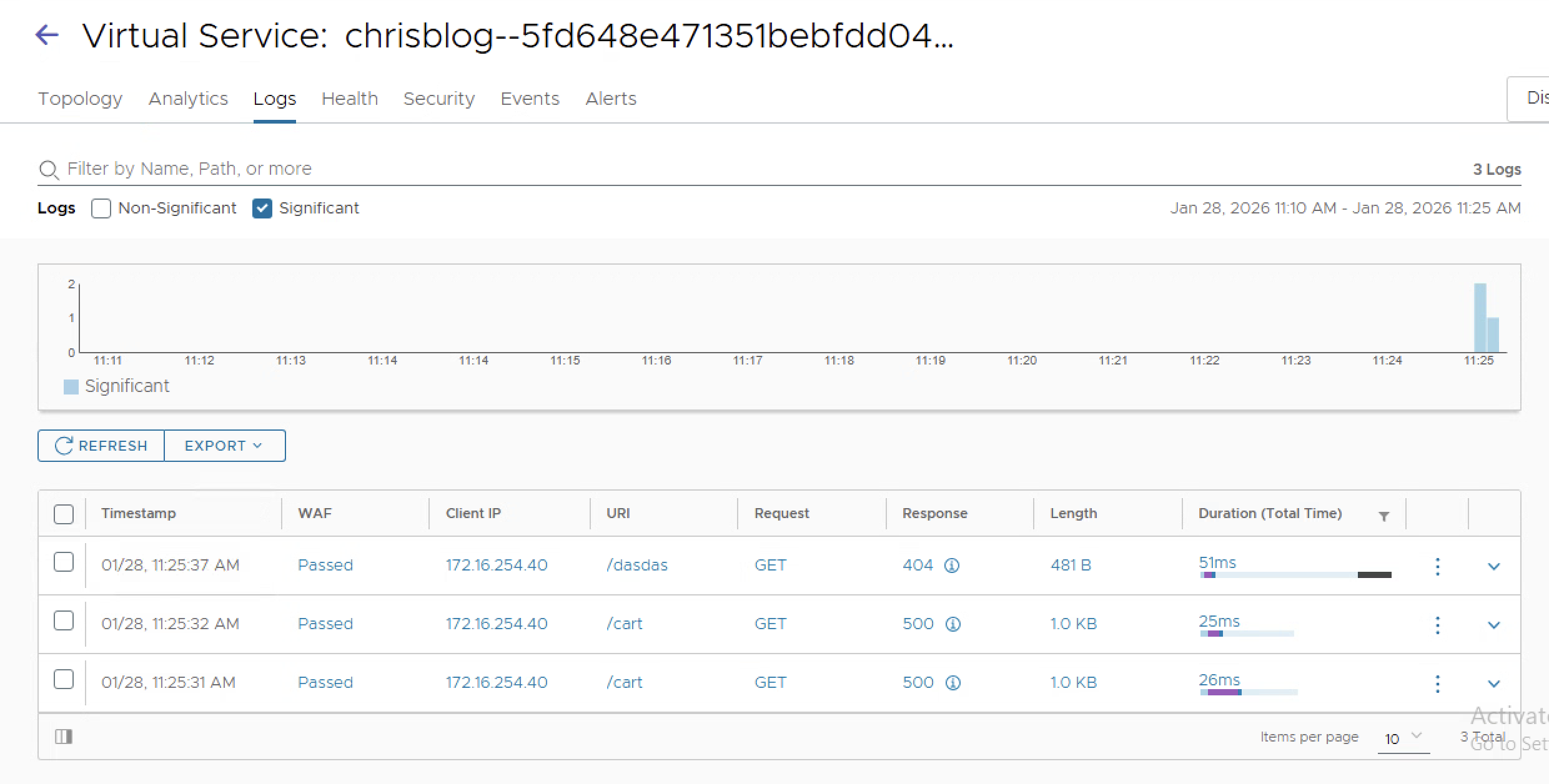This screenshot has height=784, width=1549.
Task: Click the 51ms duration bar in first row
Action: (1295, 574)
